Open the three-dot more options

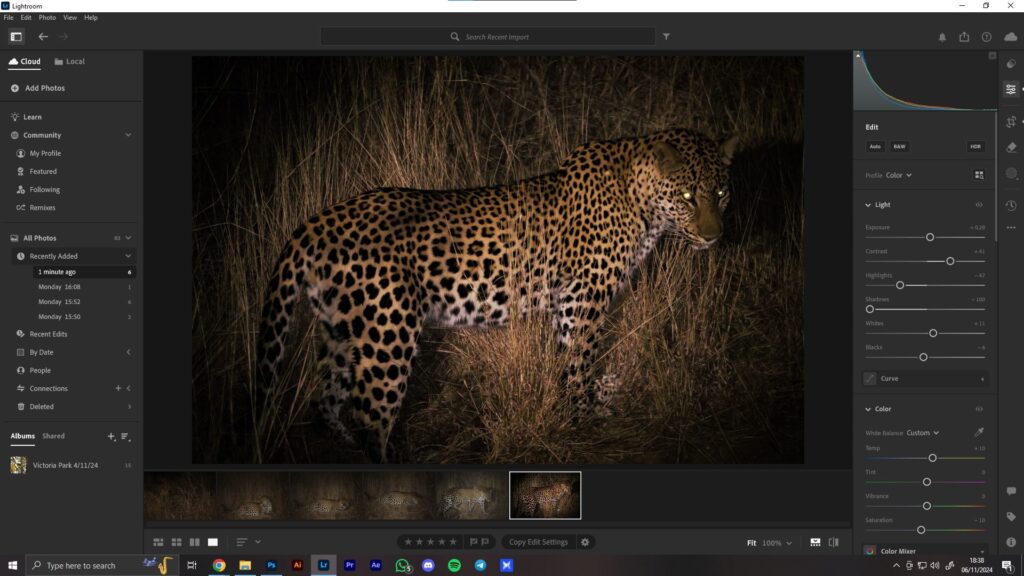click(1011, 228)
